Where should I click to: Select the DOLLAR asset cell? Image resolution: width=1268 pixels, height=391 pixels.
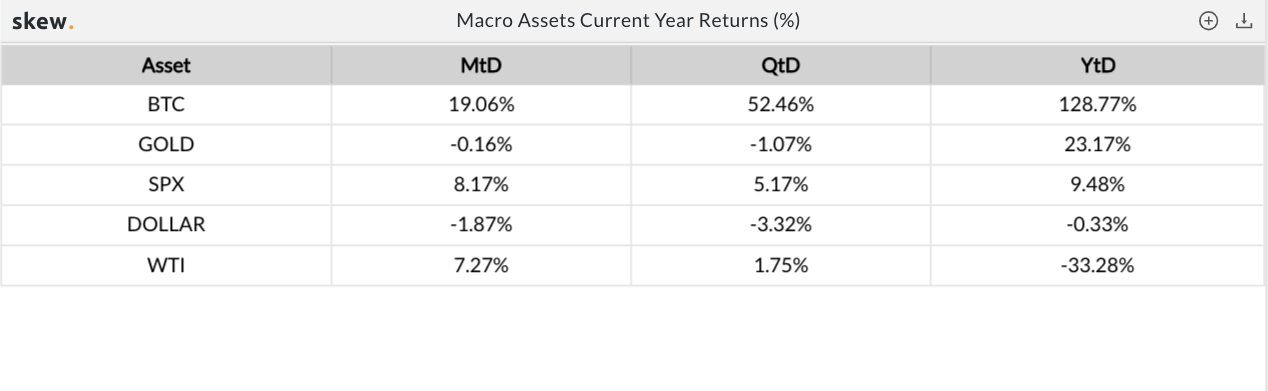(x=166, y=225)
